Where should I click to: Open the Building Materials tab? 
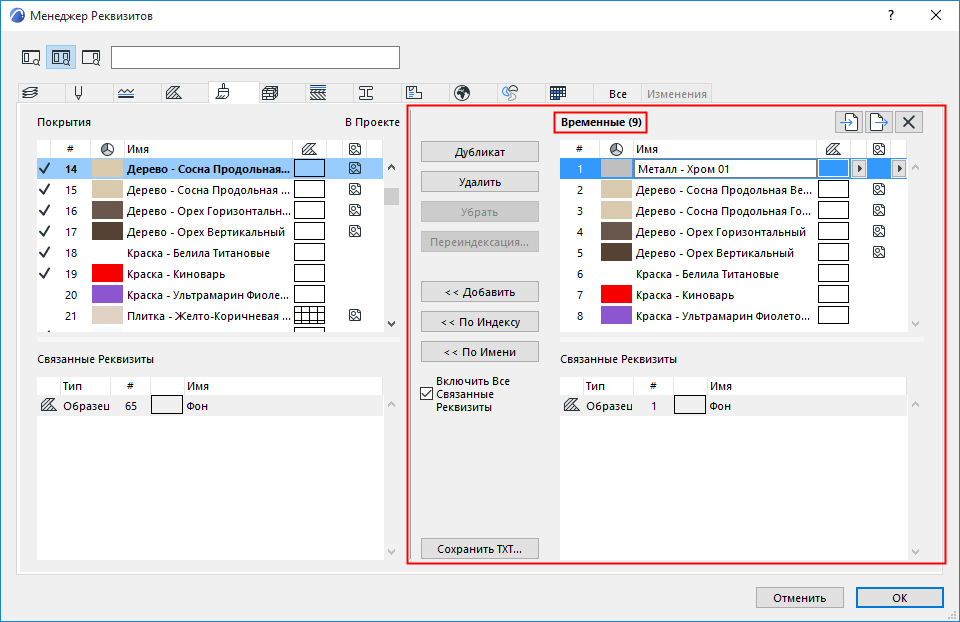pos(270,93)
